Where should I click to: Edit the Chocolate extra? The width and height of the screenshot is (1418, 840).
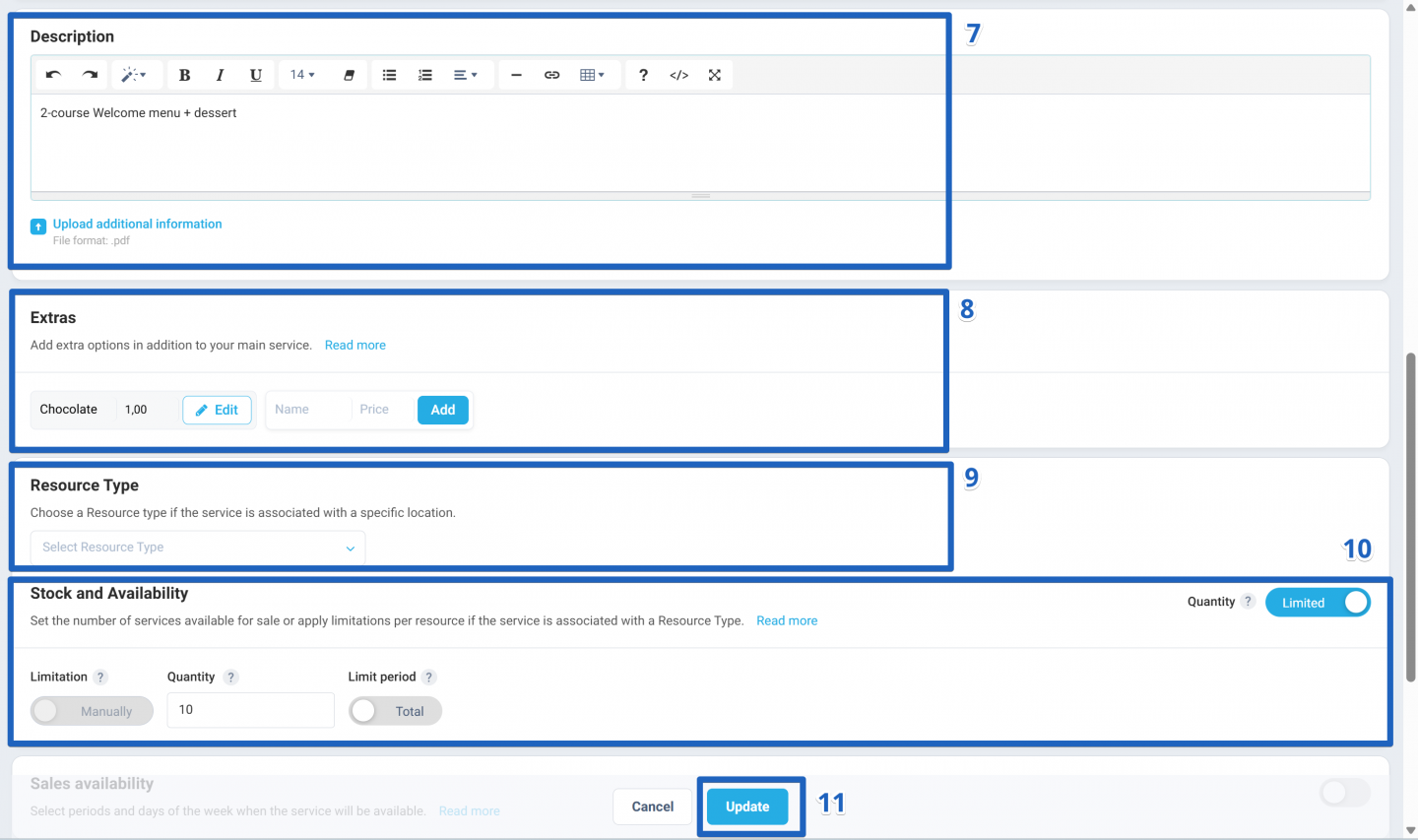tap(217, 410)
